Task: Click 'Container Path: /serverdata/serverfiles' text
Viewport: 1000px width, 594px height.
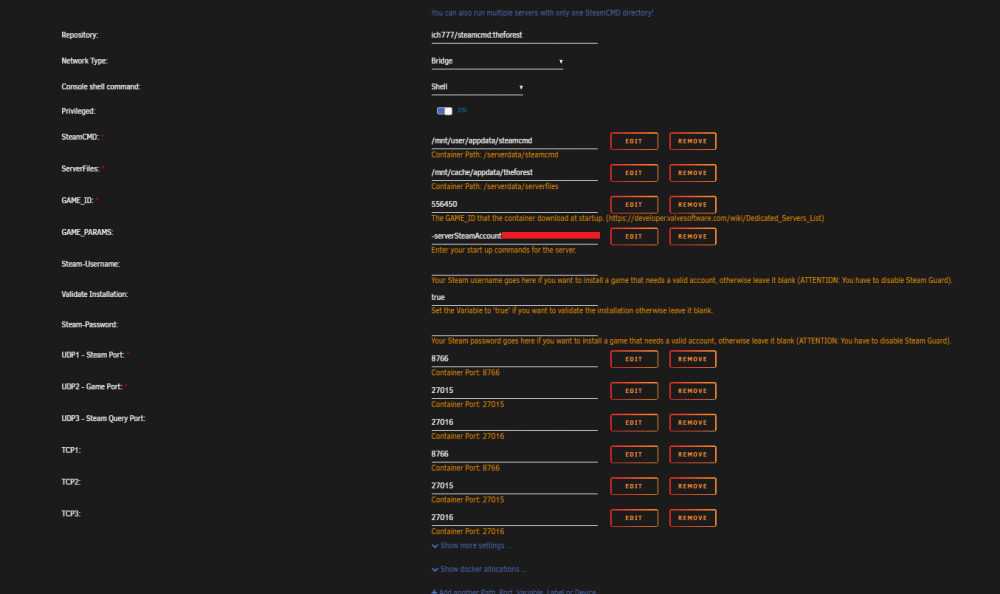Action: (x=494, y=187)
